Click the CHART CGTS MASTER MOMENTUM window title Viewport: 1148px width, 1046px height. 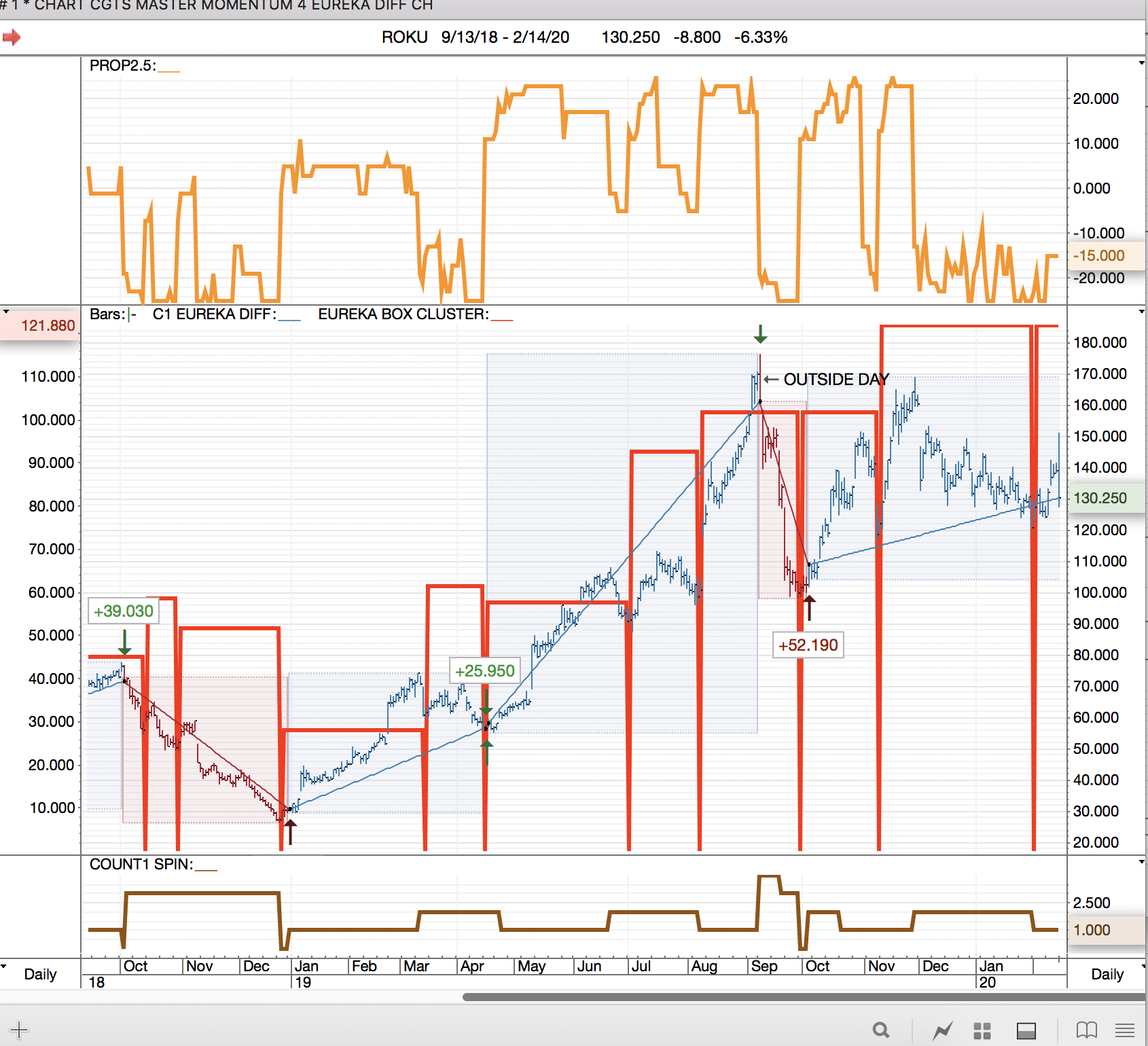[x=217, y=5]
